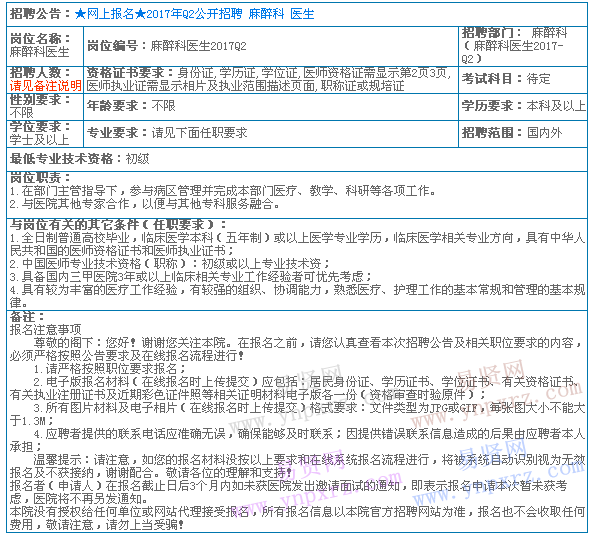Image resolution: width=595 pixels, height=540 pixels.
Task: Click the red 请见备注说明 text
Action: (46, 86)
